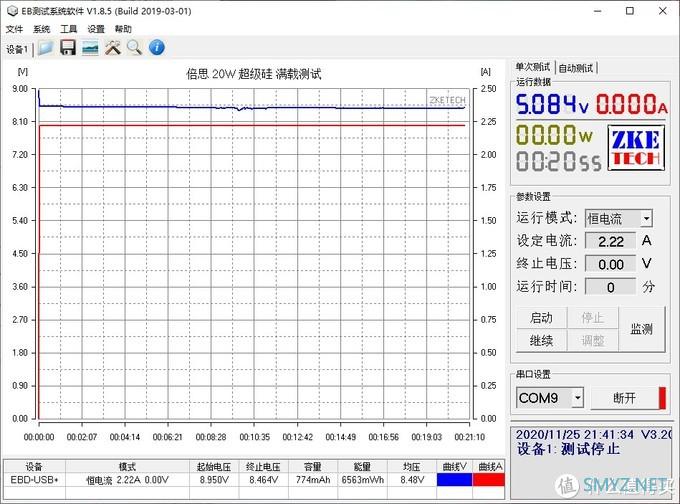Open the 工具 menu

(x=69, y=29)
